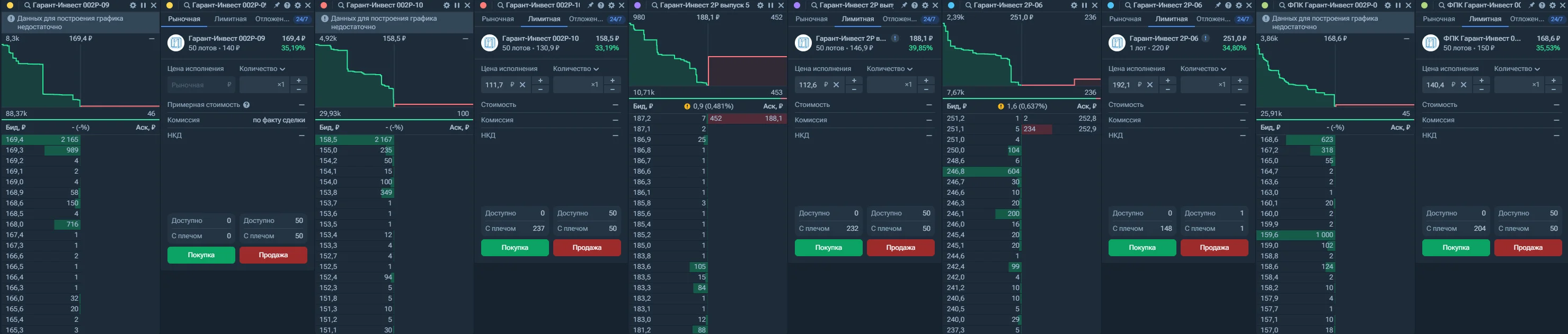This screenshot has width=1568, height=334.
Task: Open Количество dropdown in 140,4 price order form
Action: (x=1517, y=69)
